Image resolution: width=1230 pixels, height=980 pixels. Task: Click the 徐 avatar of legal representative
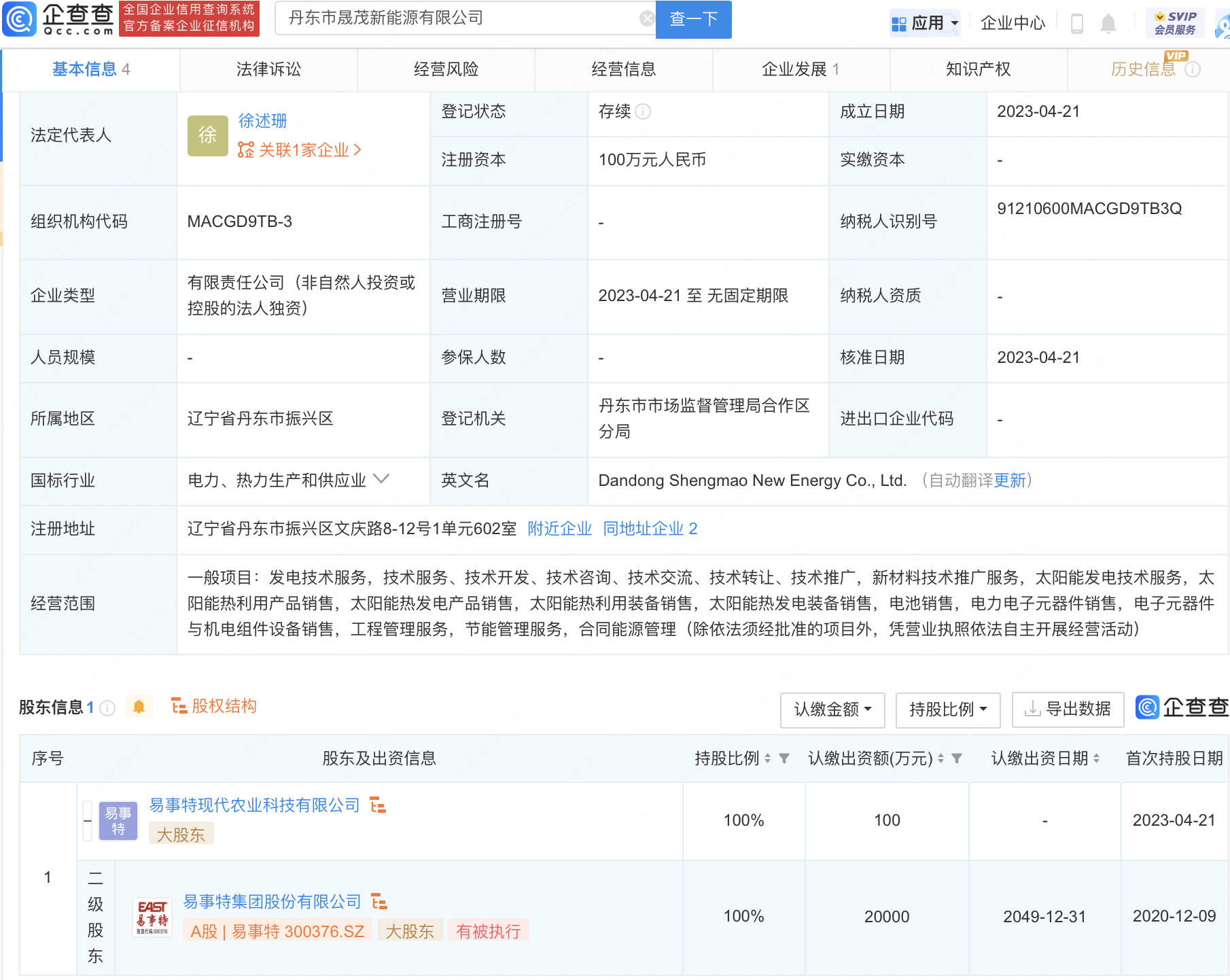tap(207, 135)
